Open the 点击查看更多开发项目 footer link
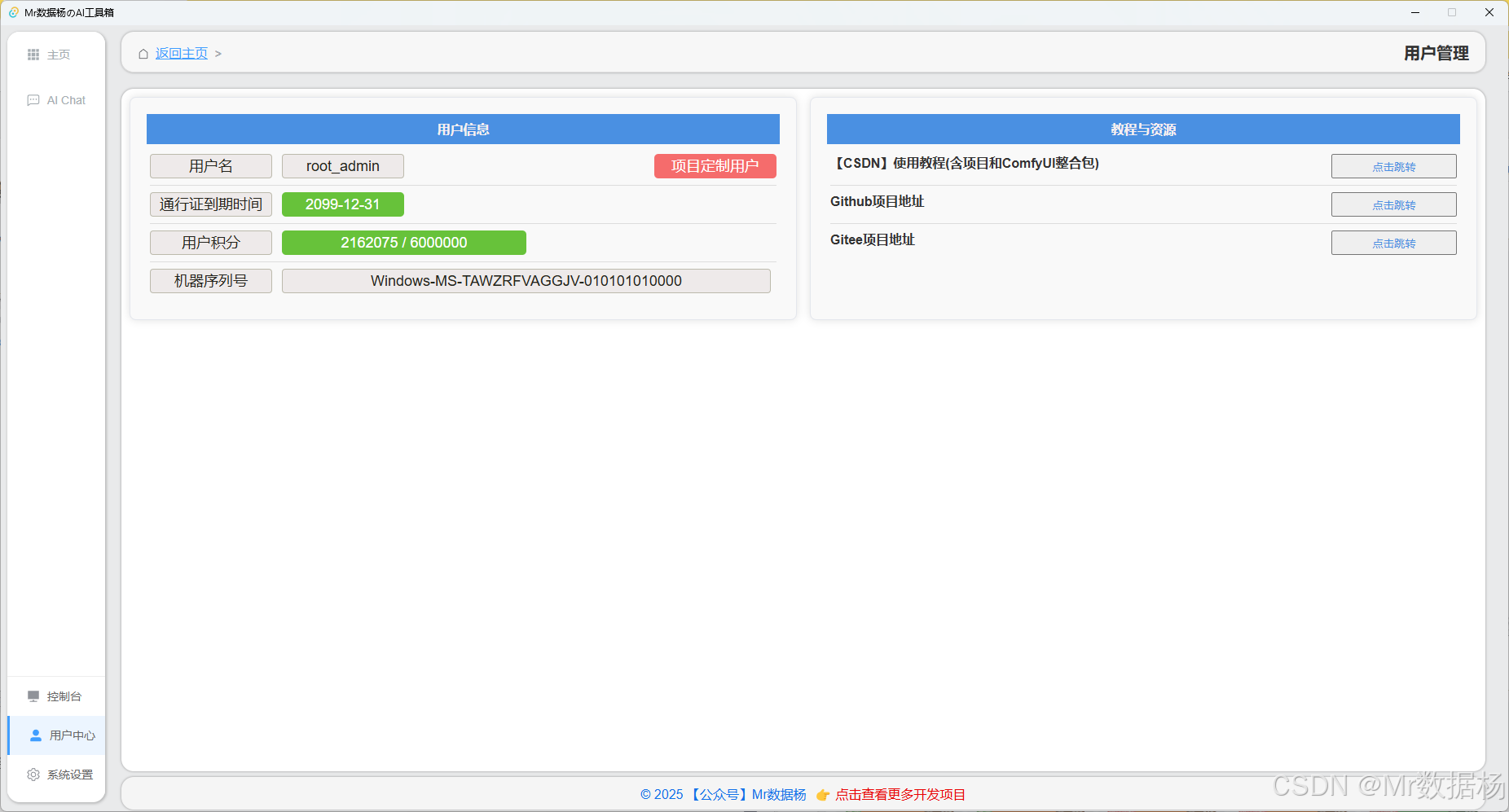This screenshot has height=812, width=1509. point(900,795)
